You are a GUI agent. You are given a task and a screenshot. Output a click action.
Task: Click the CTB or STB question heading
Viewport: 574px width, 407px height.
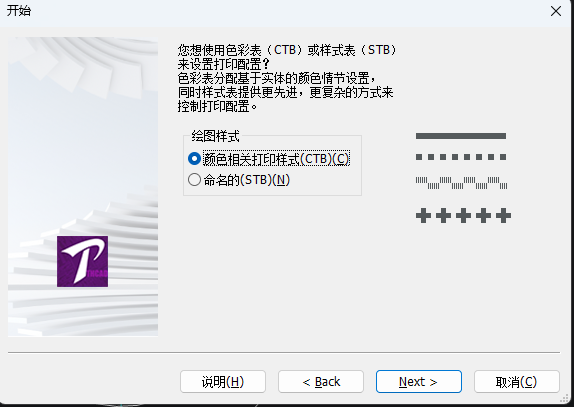(287, 57)
